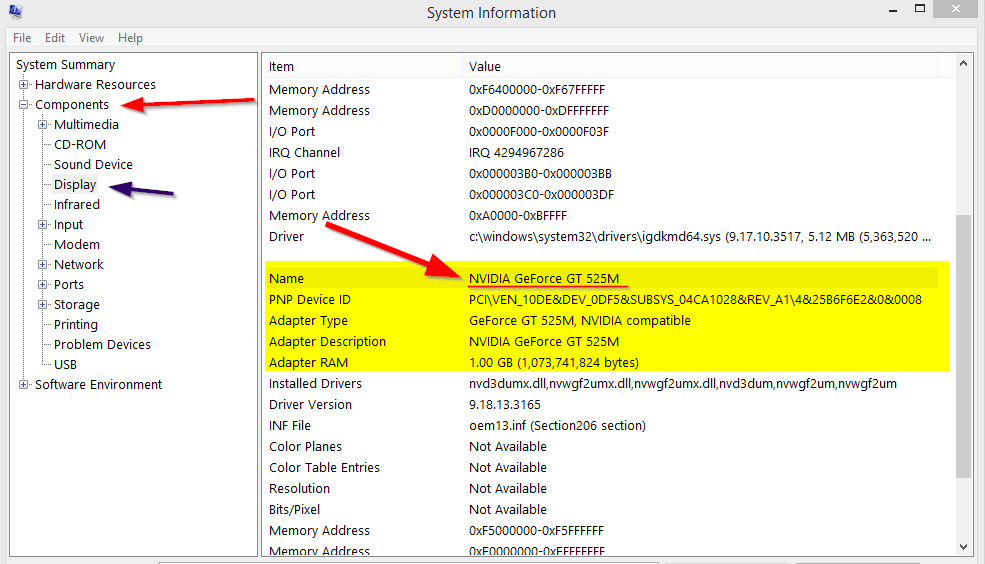Select the Color Table Entries row
This screenshot has width=985, height=564.
[602, 467]
